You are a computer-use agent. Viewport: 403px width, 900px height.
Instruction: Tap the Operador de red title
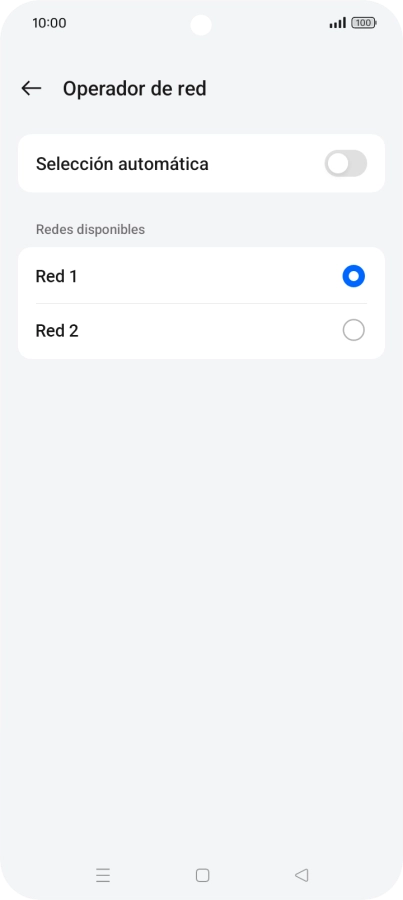click(134, 89)
